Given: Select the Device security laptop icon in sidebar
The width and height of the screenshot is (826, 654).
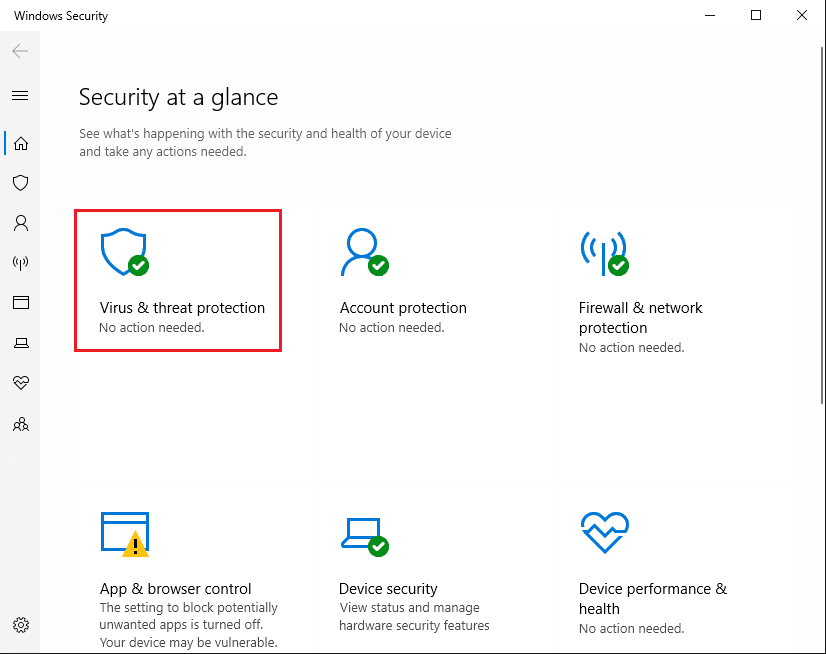Looking at the screenshot, I should (x=20, y=343).
